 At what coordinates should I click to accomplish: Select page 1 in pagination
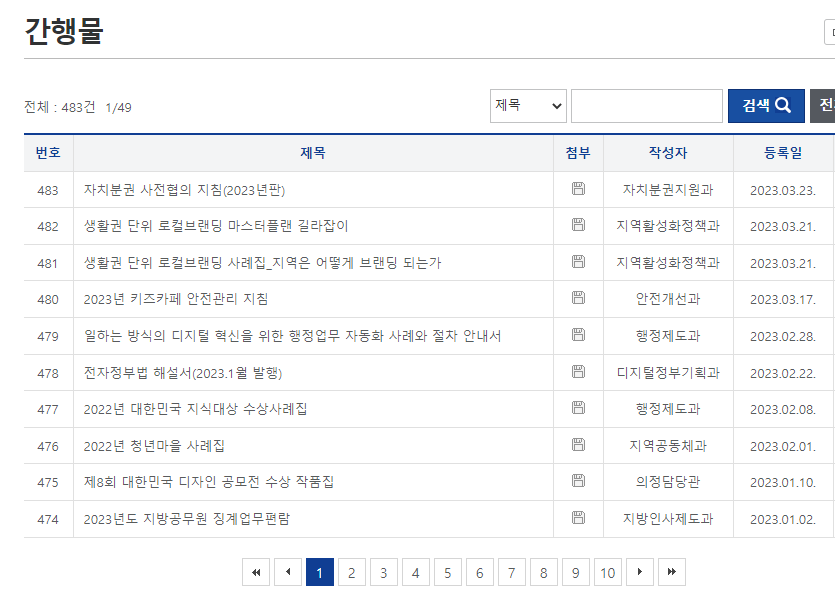point(320,572)
